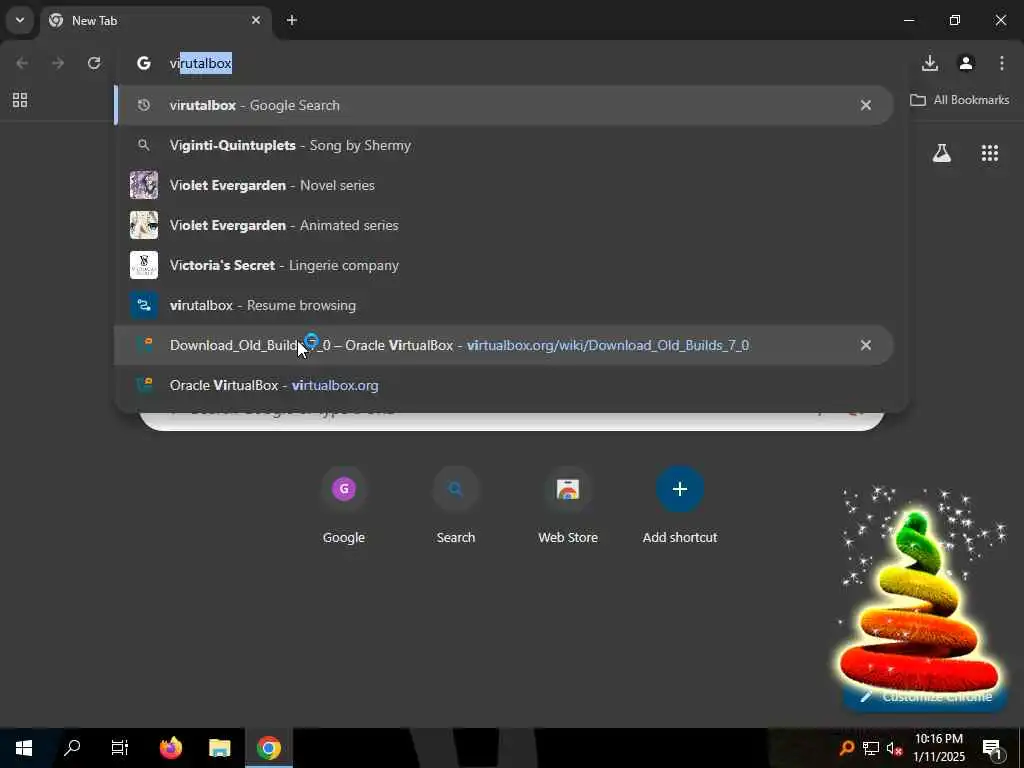Click the browser forward arrow

coord(58,63)
